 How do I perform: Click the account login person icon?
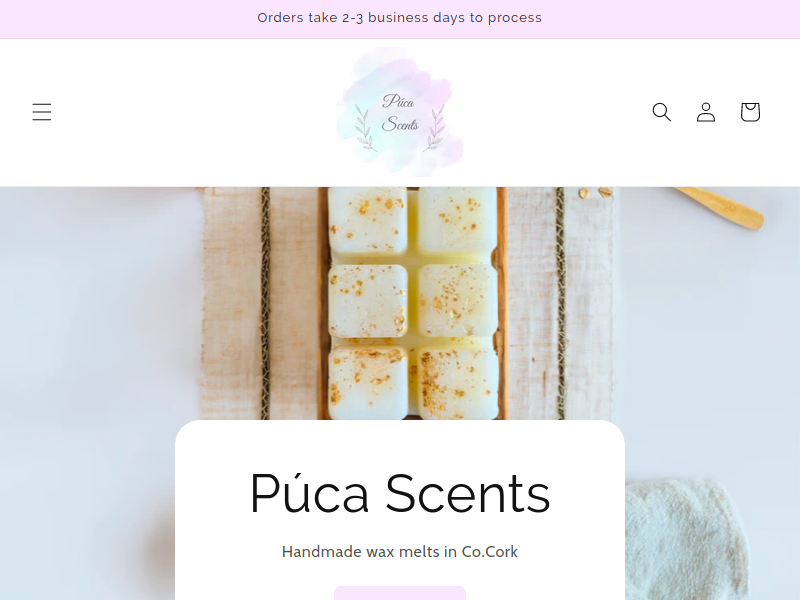706,112
